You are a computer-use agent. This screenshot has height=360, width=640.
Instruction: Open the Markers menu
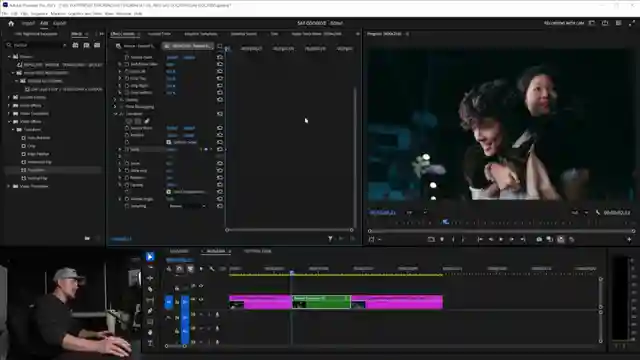tap(58, 13)
